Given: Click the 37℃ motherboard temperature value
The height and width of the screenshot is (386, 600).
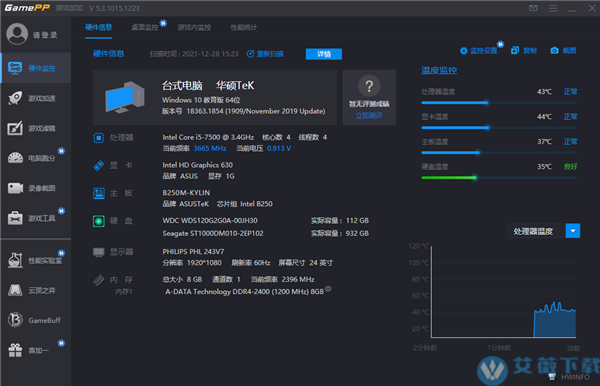Looking at the screenshot, I should [544, 142].
